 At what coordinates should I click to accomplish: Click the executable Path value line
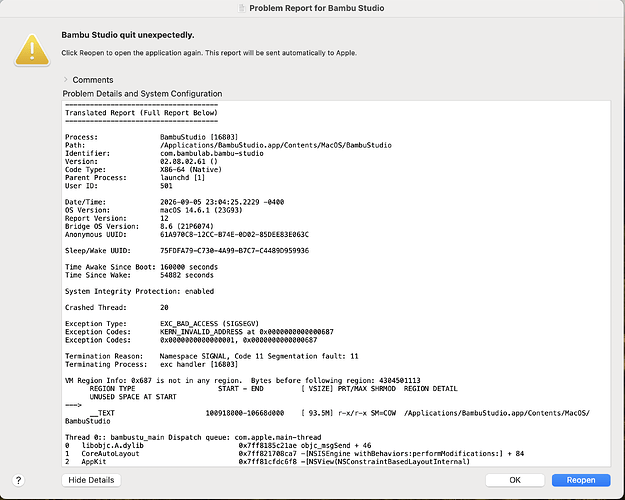(276, 145)
